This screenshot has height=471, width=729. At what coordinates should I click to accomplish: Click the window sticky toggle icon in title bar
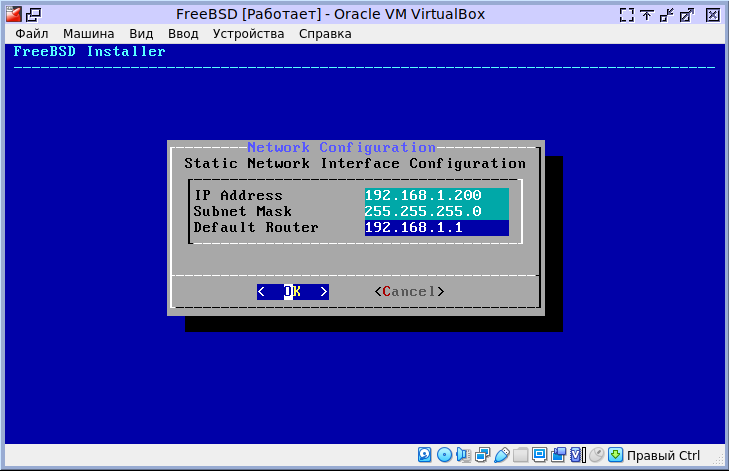click(33, 15)
